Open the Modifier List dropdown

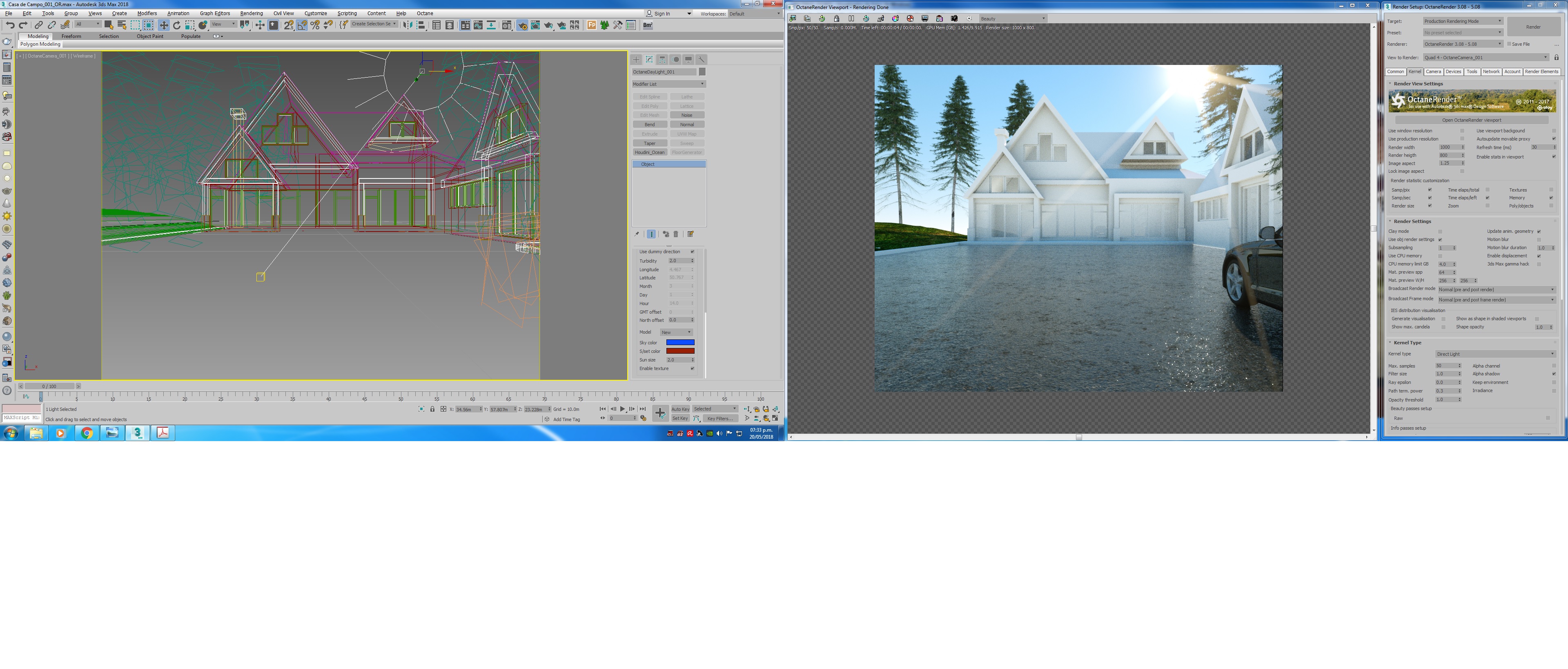click(x=668, y=84)
